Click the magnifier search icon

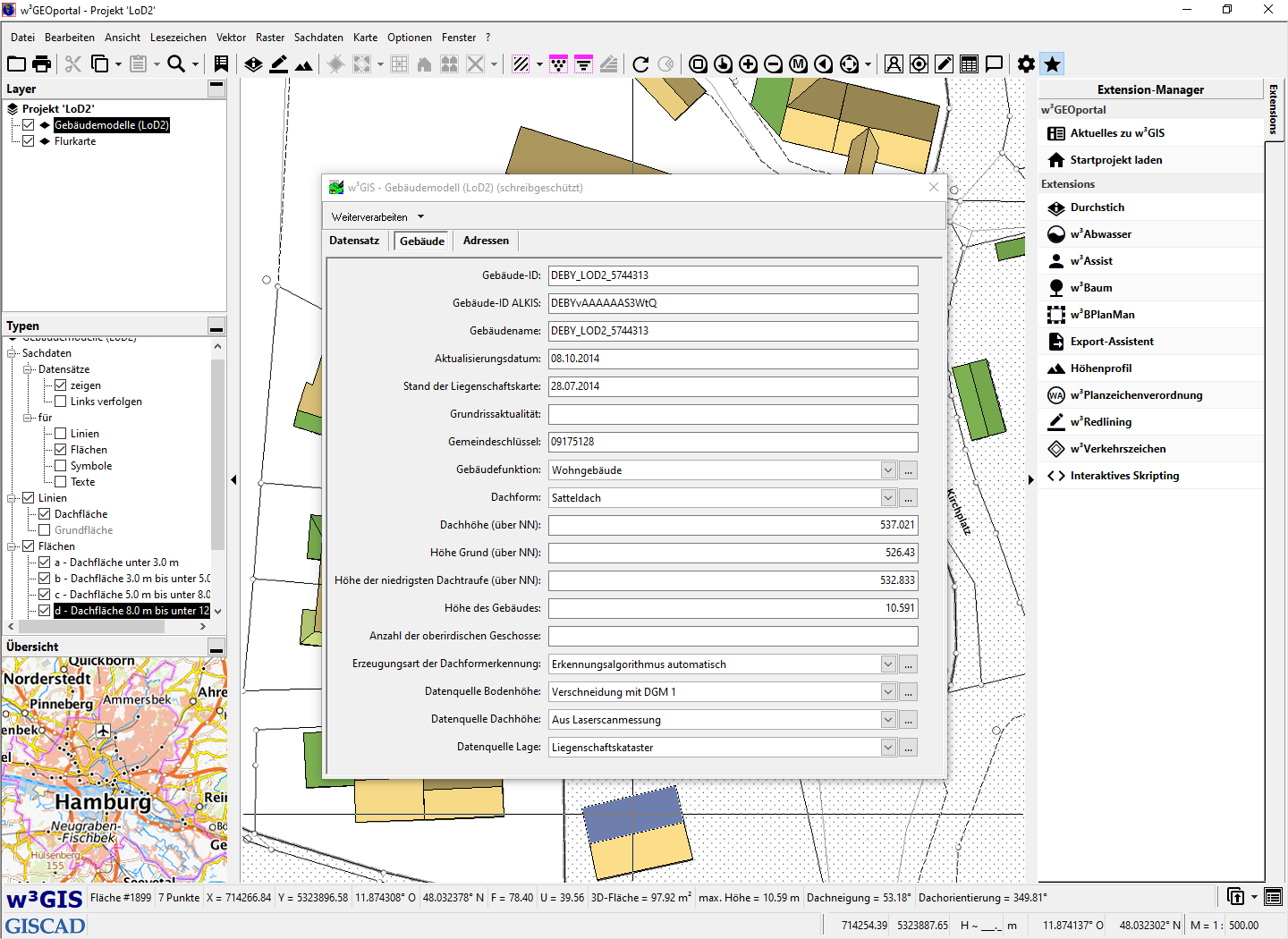176,63
